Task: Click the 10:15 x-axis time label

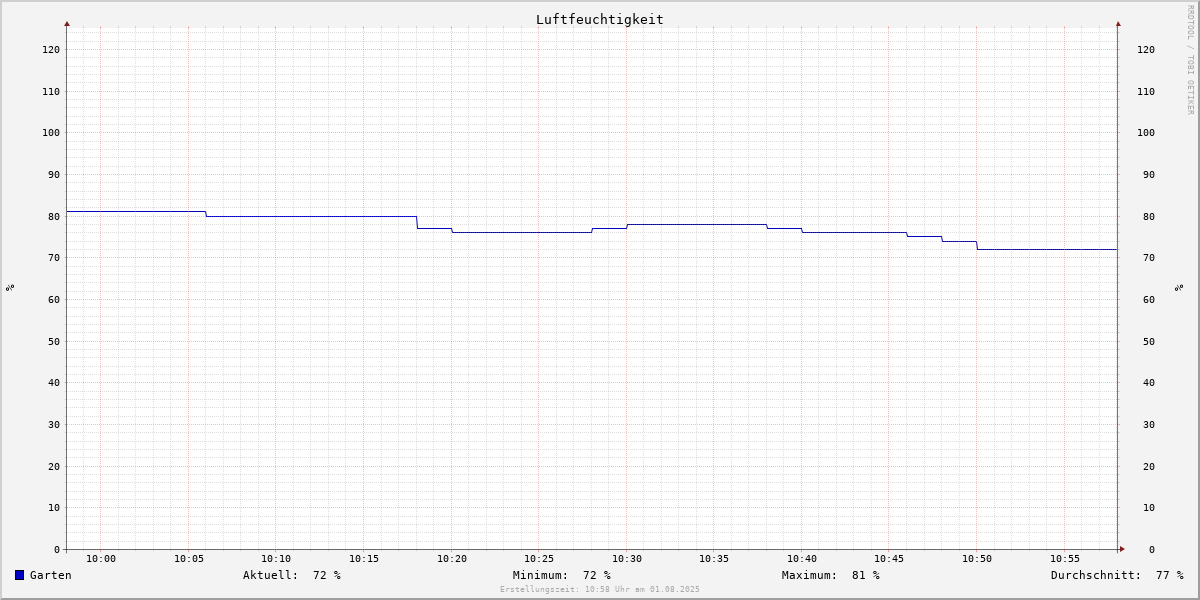Action: [x=364, y=558]
